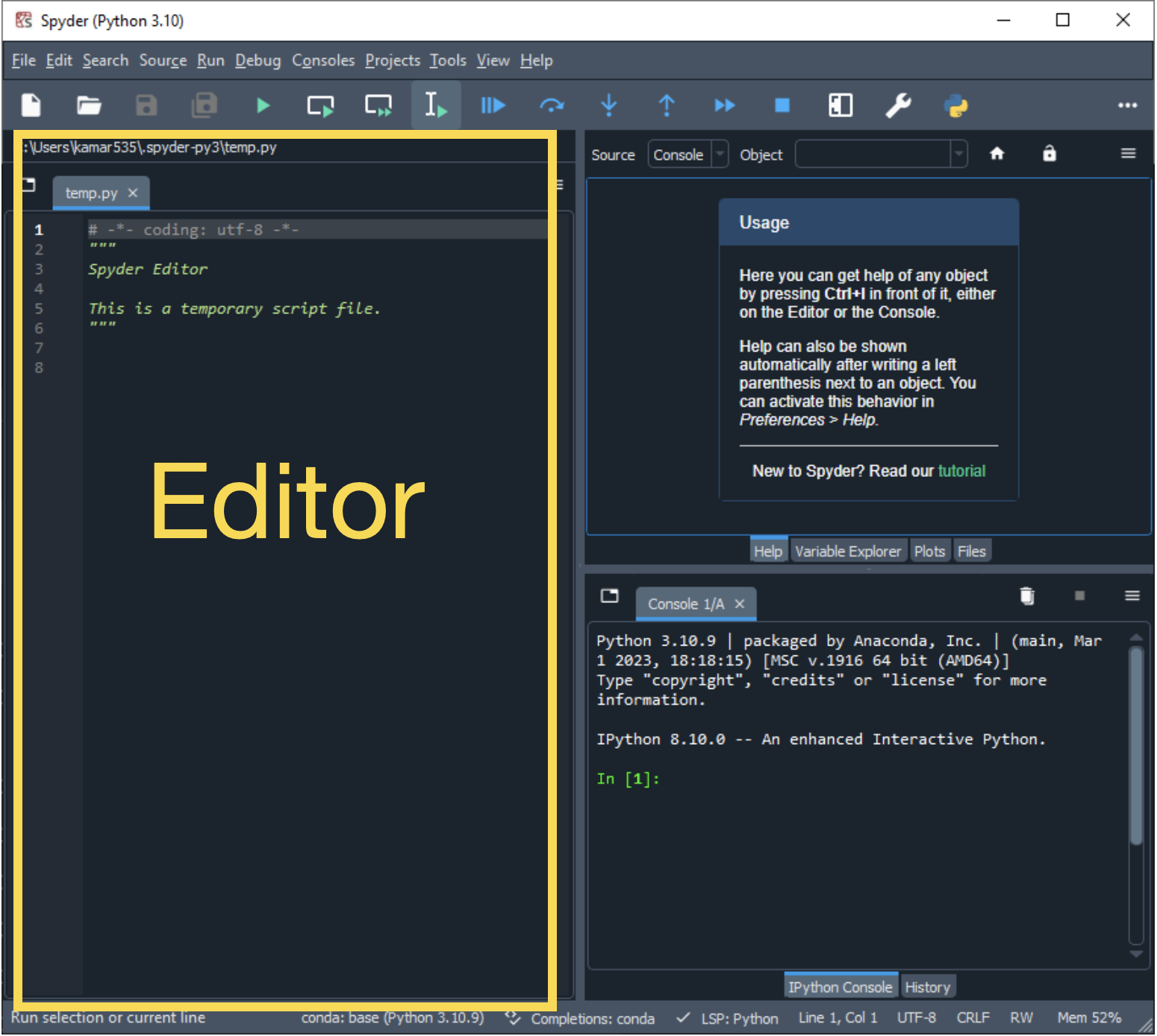Create a new file with toolbar icon
1157x1036 pixels.
coord(31,105)
